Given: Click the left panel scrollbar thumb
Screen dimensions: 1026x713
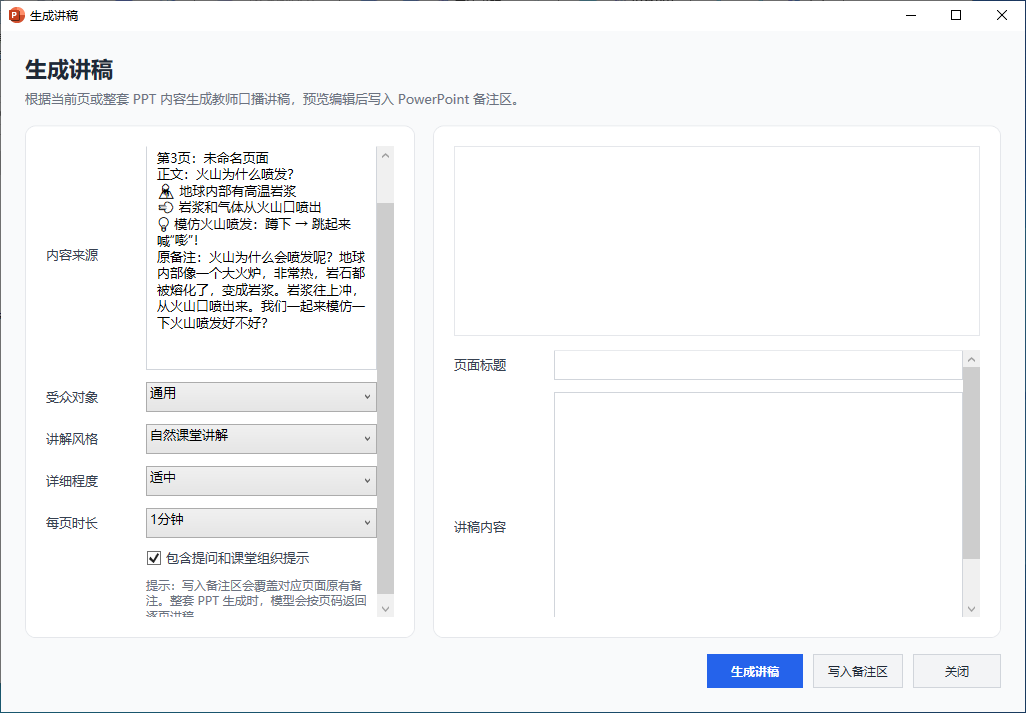Looking at the screenshot, I should pos(385,398).
